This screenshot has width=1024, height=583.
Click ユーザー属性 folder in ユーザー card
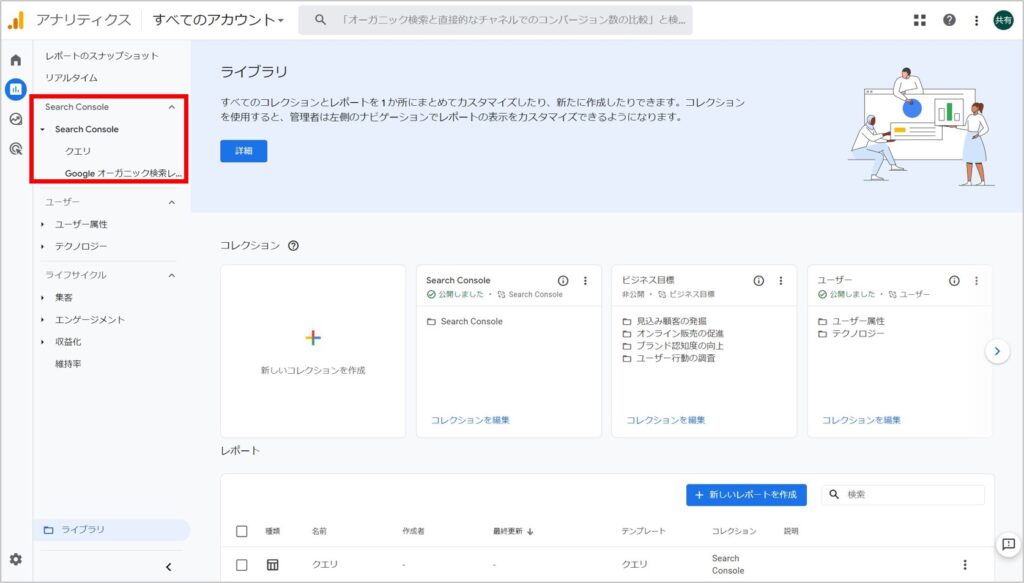coord(851,321)
